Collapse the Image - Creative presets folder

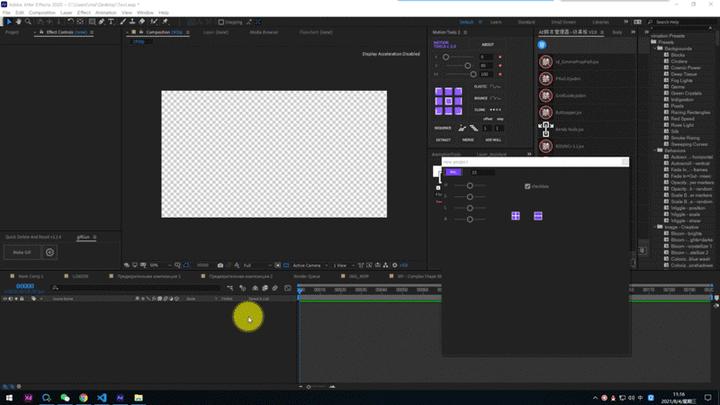pyautogui.click(x=656, y=227)
